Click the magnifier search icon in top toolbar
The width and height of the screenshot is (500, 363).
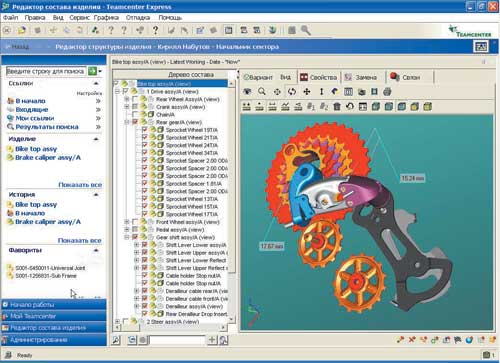tap(306, 30)
